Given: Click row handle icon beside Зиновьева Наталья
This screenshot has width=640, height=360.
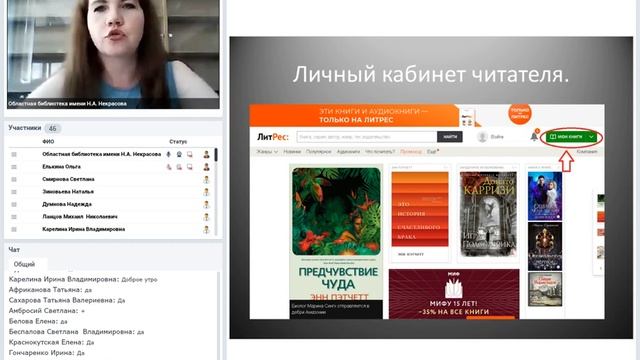Looking at the screenshot, I should pyautogui.click(x=14, y=192).
